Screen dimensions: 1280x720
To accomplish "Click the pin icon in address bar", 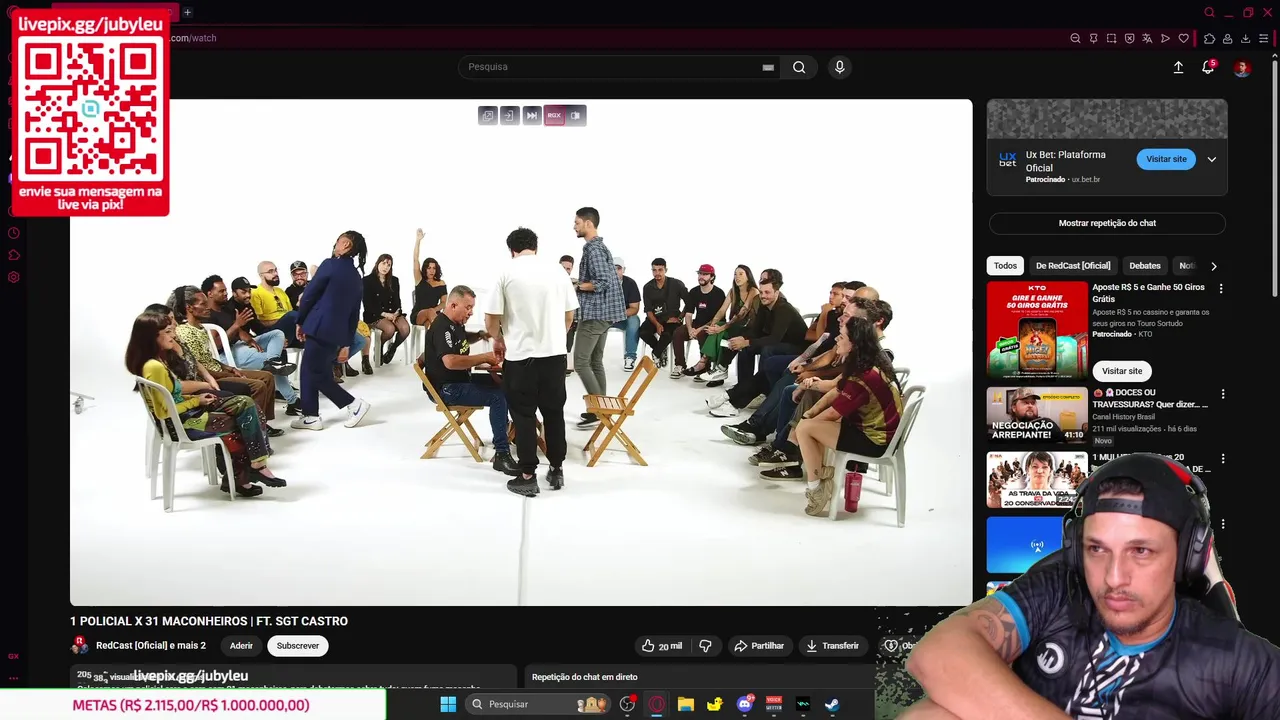I will (1093, 38).
